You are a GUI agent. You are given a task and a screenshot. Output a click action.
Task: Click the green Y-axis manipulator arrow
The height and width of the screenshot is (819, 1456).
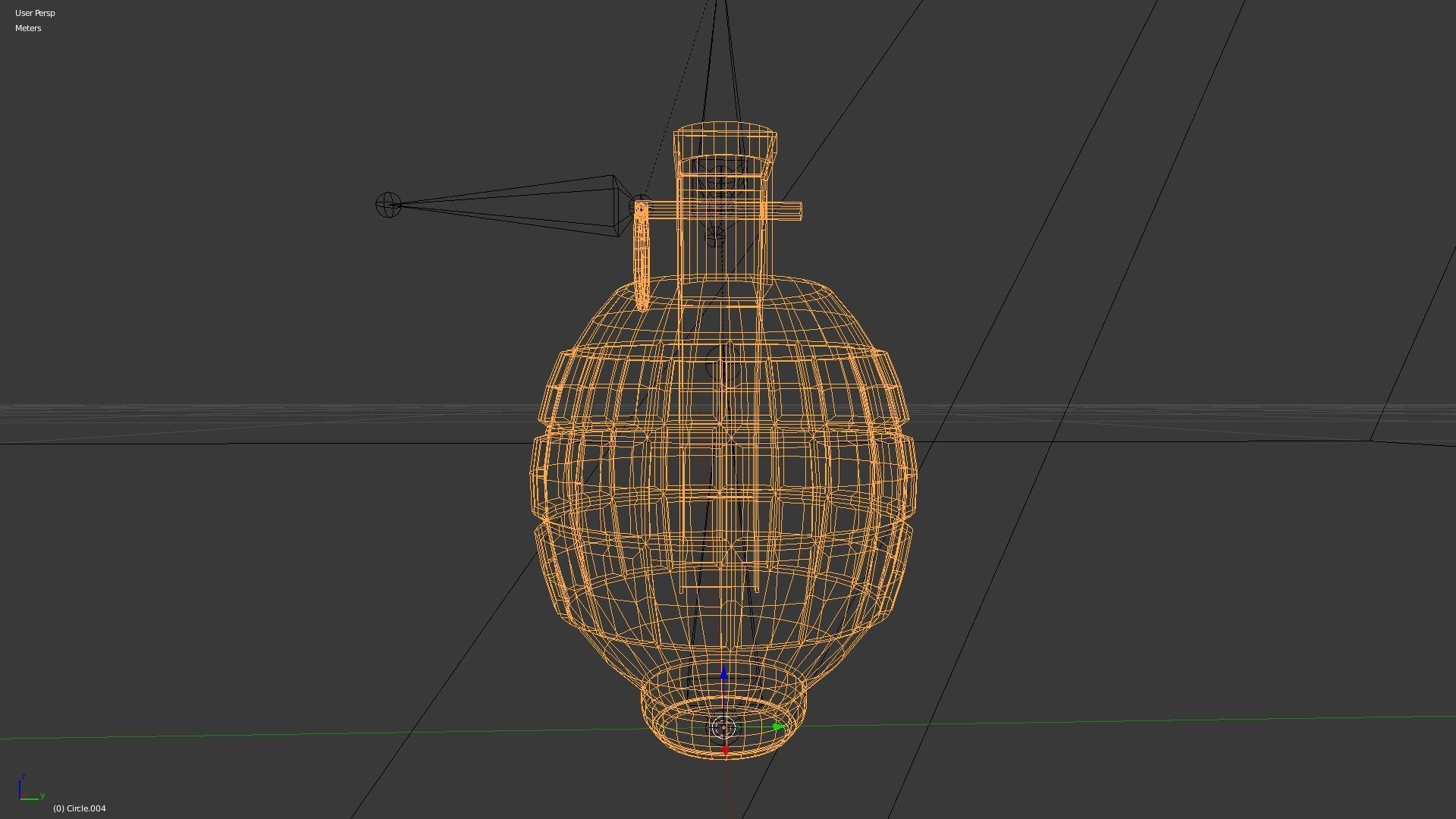click(x=779, y=727)
